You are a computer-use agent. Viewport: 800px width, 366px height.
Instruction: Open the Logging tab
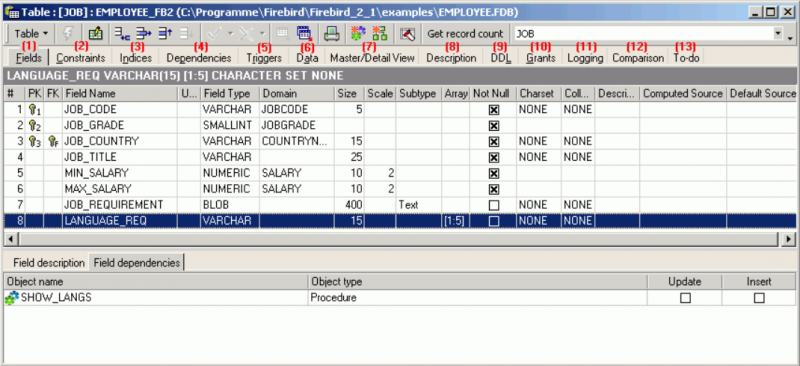(x=585, y=58)
